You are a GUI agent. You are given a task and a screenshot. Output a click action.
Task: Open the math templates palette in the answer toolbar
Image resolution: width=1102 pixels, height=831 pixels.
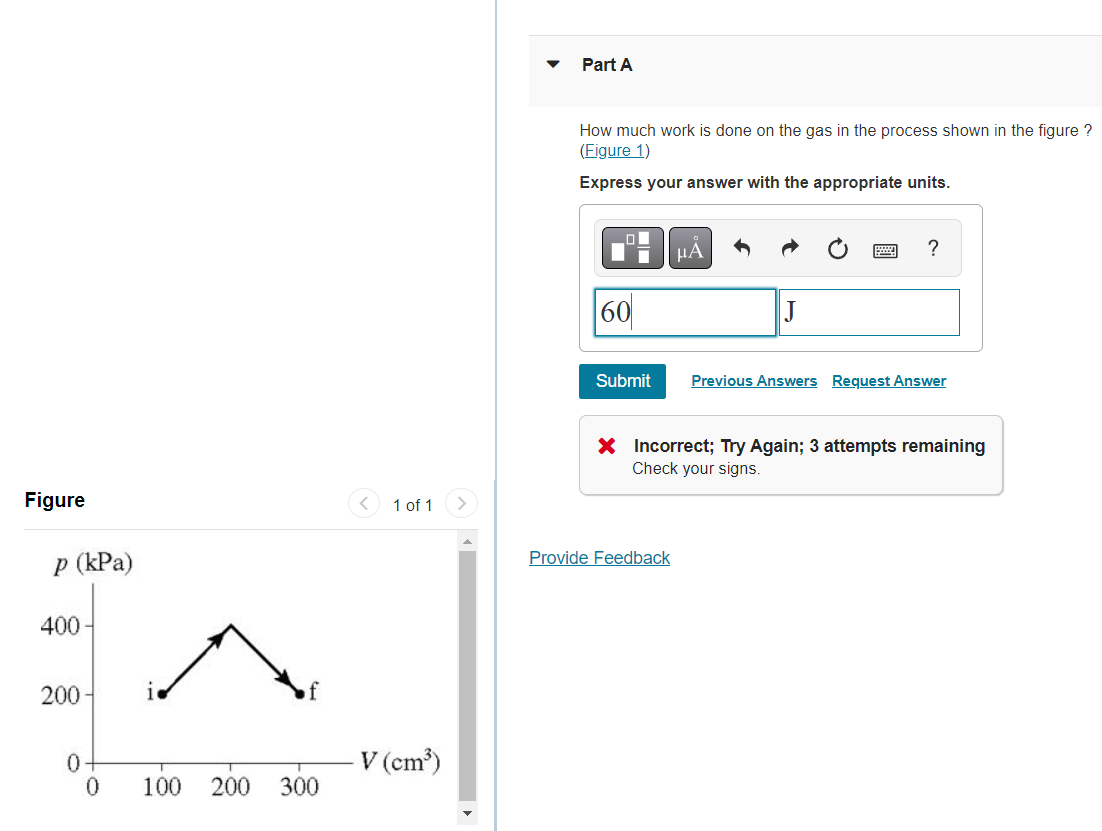(x=631, y=247)
